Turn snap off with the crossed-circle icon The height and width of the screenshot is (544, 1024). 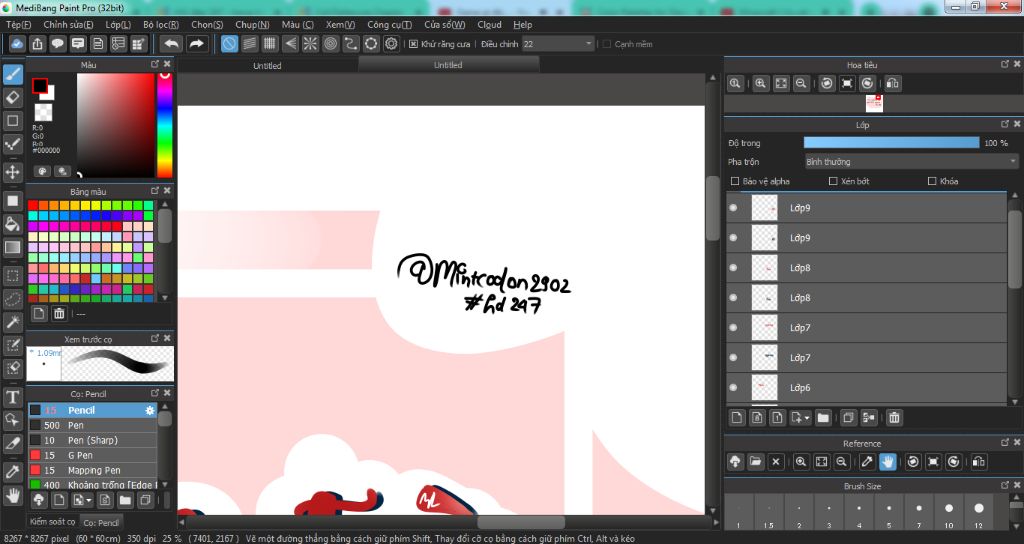229,44
